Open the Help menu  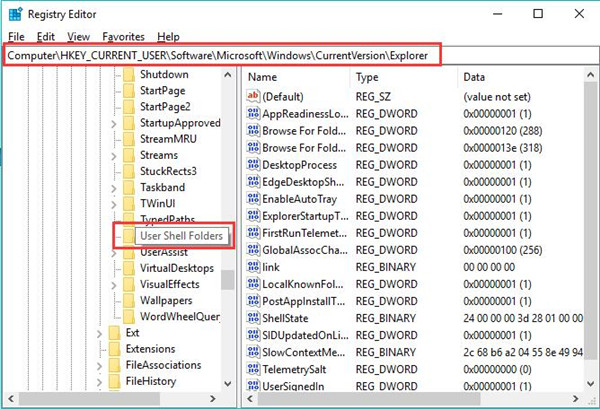point(168,37)
